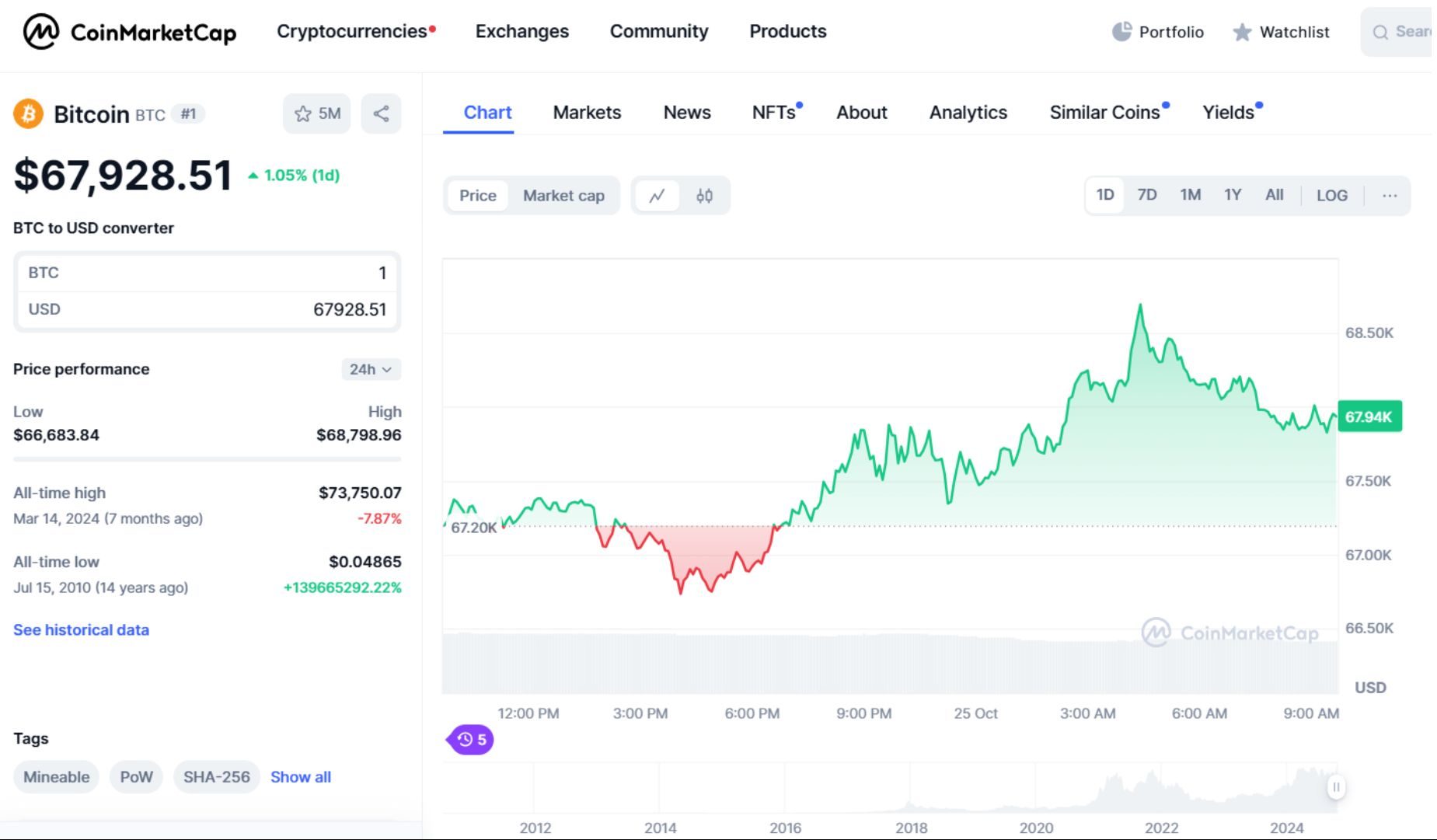Screen dimensions: 1437x840
Task: Enable logarithmic scale with LOG toggle
Action: [1331, 195]
